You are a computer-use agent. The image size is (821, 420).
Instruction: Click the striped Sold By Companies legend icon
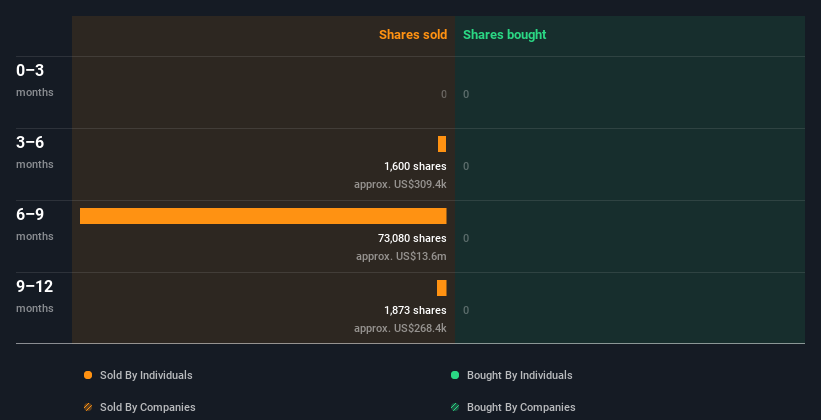coord(88,407)
